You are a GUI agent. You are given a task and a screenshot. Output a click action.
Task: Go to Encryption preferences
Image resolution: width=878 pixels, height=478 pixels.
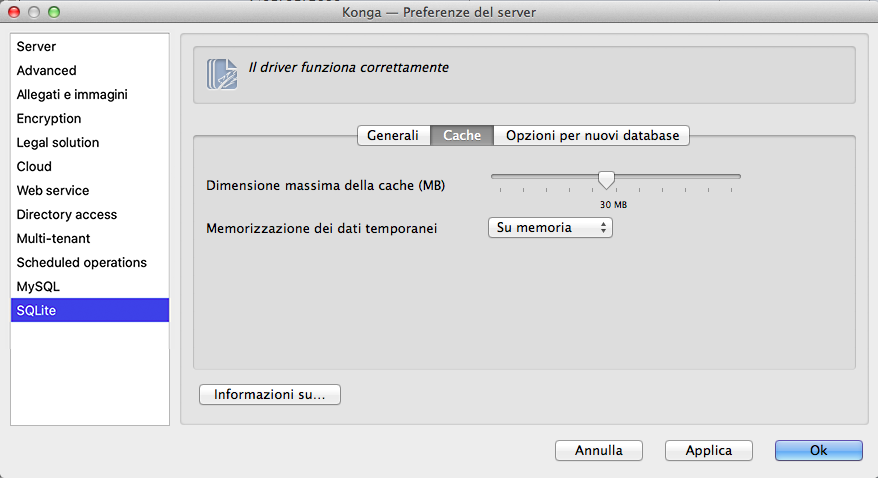click(x=49, y=119)
